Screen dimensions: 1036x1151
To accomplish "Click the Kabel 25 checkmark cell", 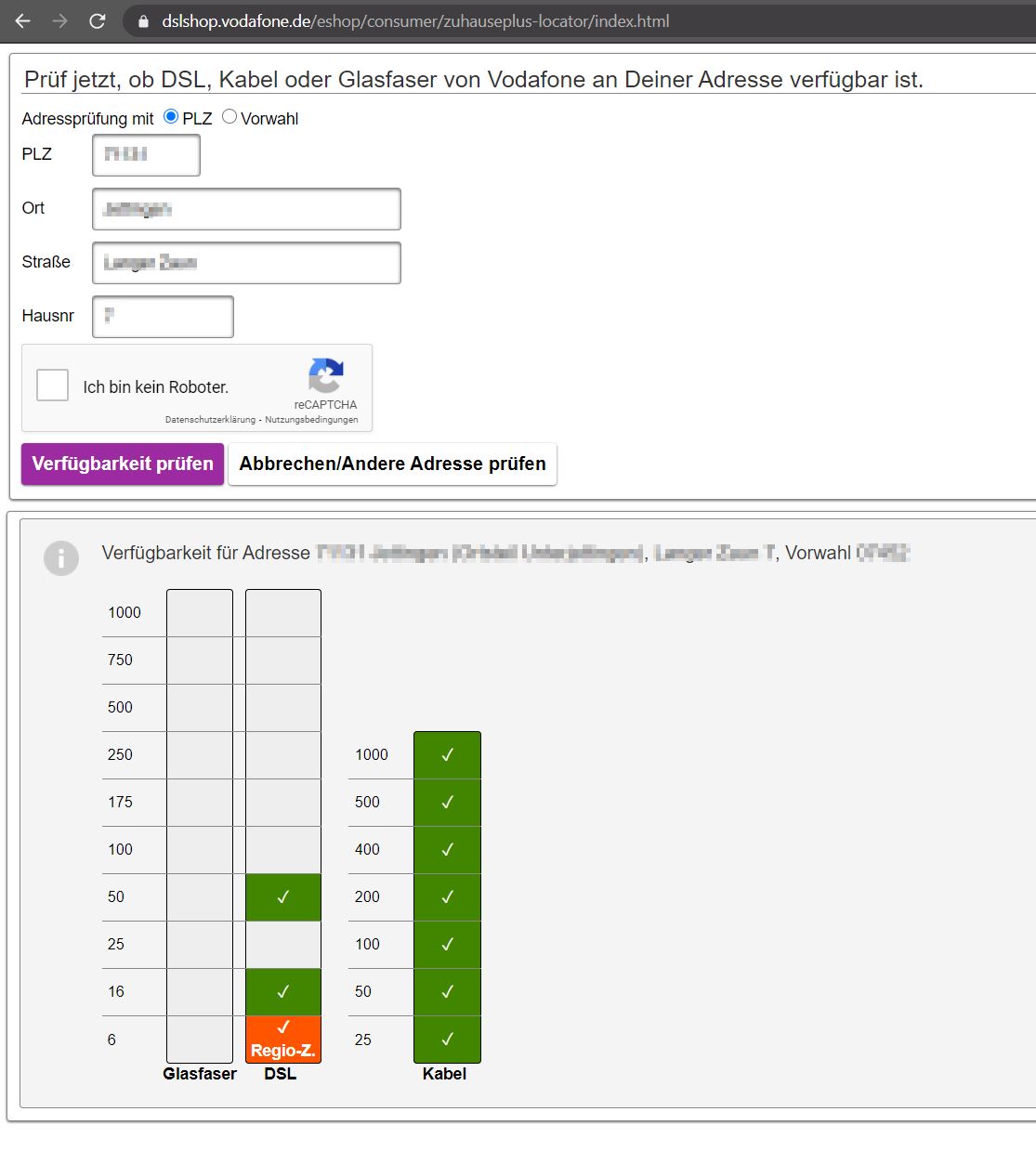I will (447, 1040).
